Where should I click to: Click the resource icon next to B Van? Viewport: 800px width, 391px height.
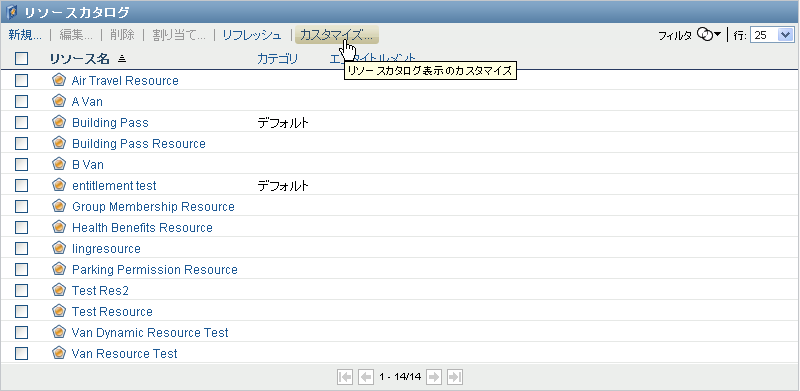click(x=59, y=163)
